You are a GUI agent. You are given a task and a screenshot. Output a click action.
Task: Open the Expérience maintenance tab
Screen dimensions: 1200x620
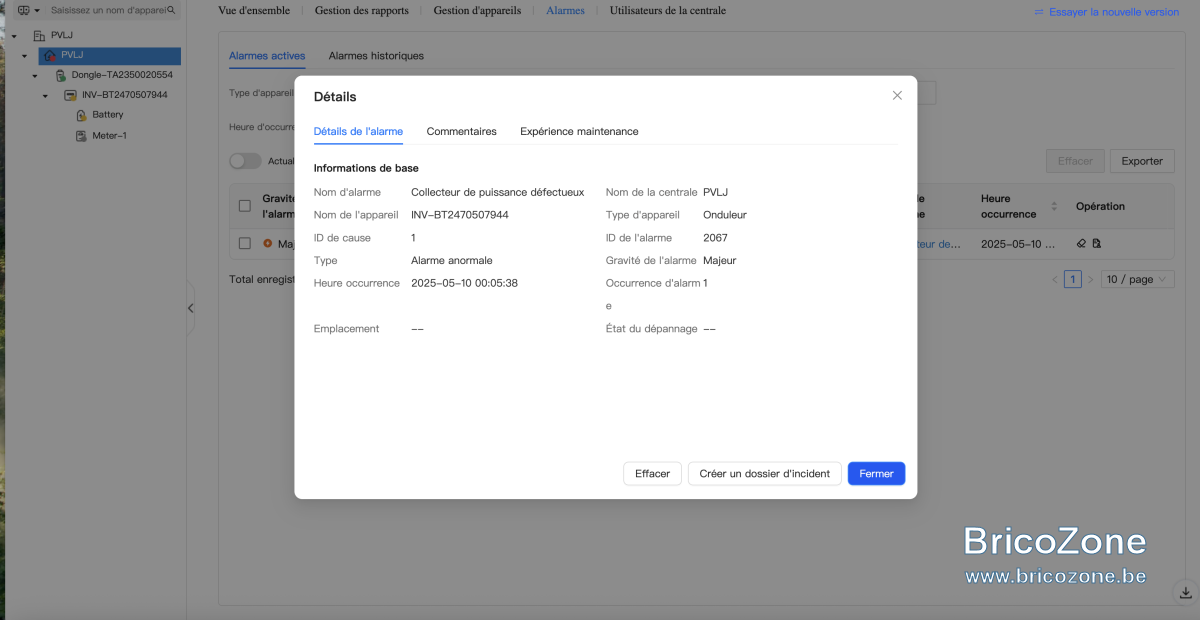(x=579, y=132)
